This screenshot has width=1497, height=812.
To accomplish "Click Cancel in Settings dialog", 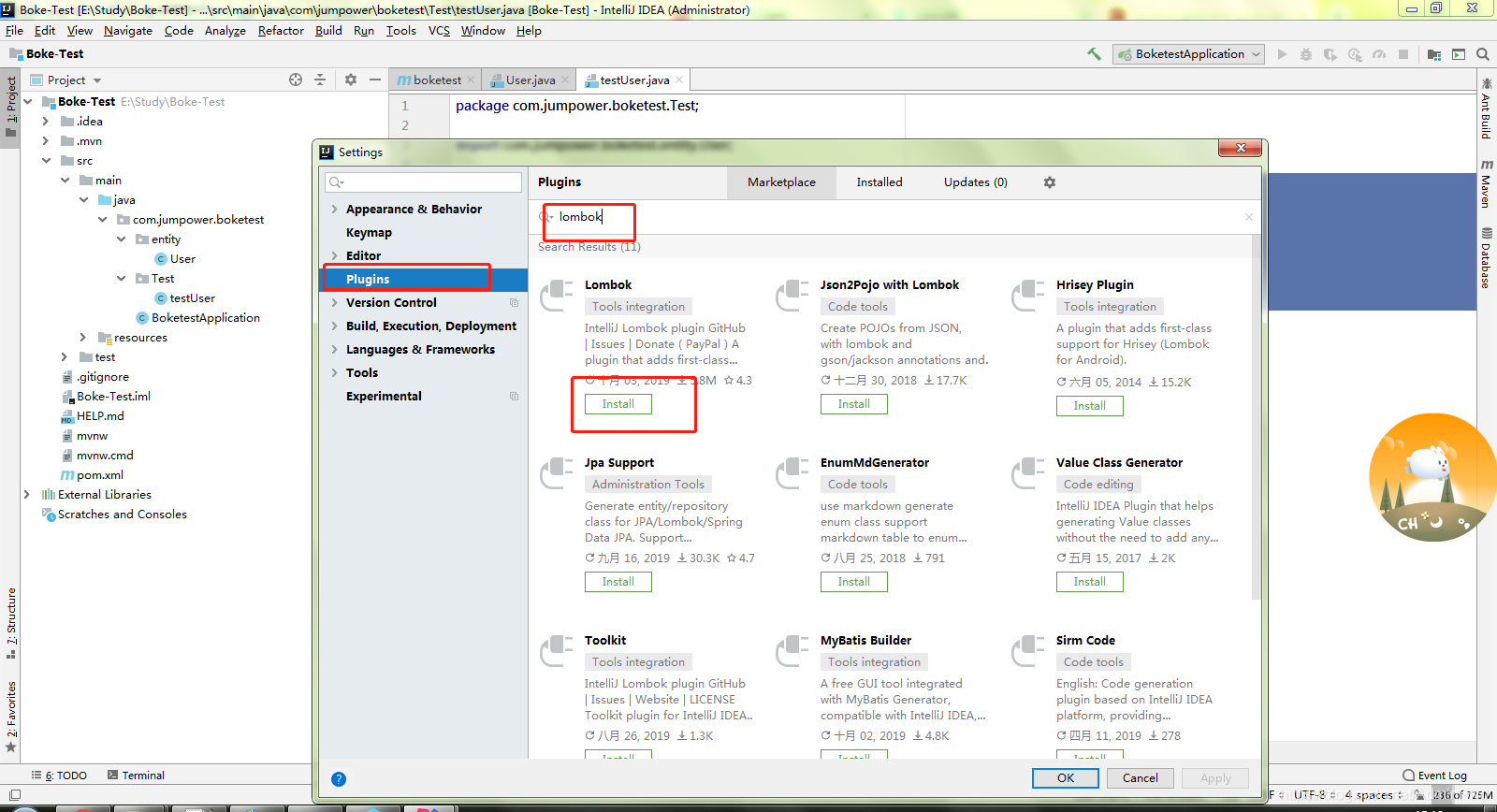I will [x=1141, y=778].
